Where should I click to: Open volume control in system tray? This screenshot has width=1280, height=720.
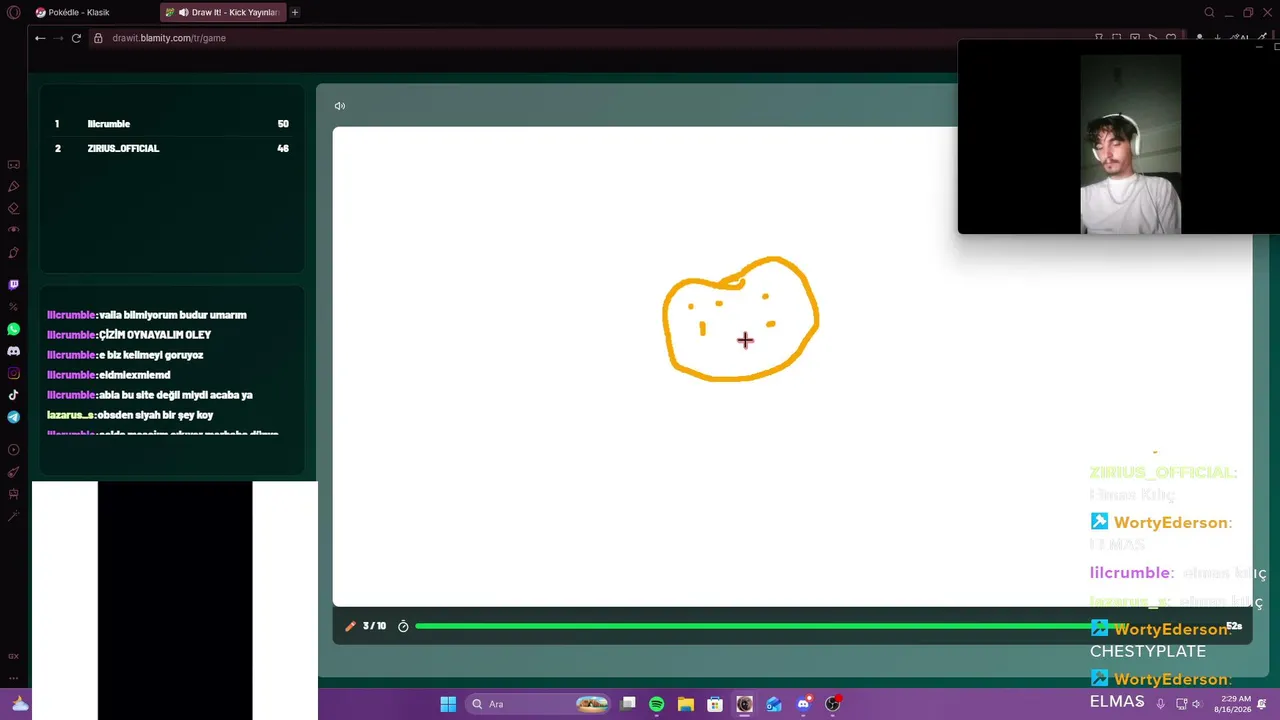[1196, 704]
